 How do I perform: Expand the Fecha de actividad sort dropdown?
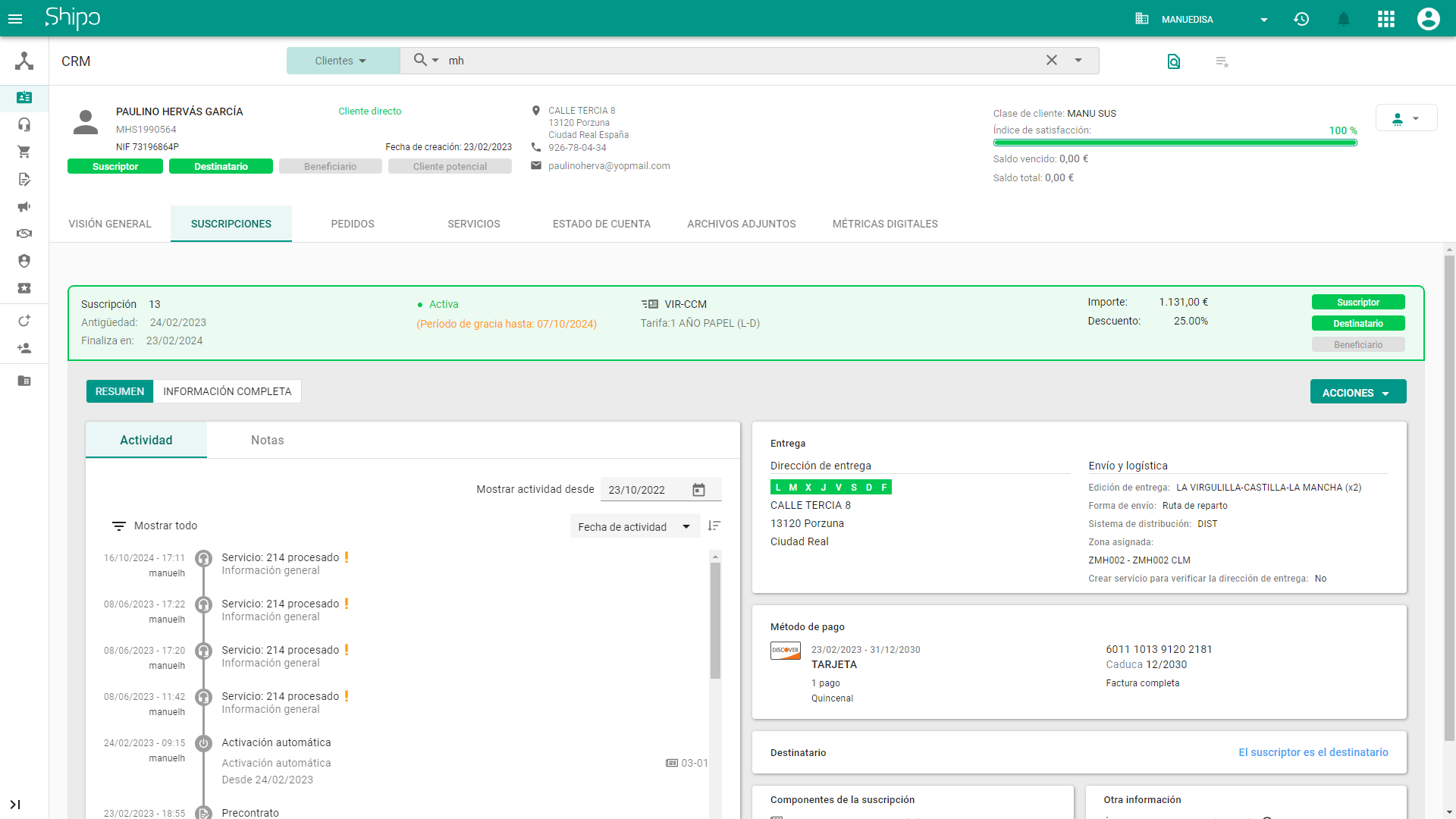(633, 526)
